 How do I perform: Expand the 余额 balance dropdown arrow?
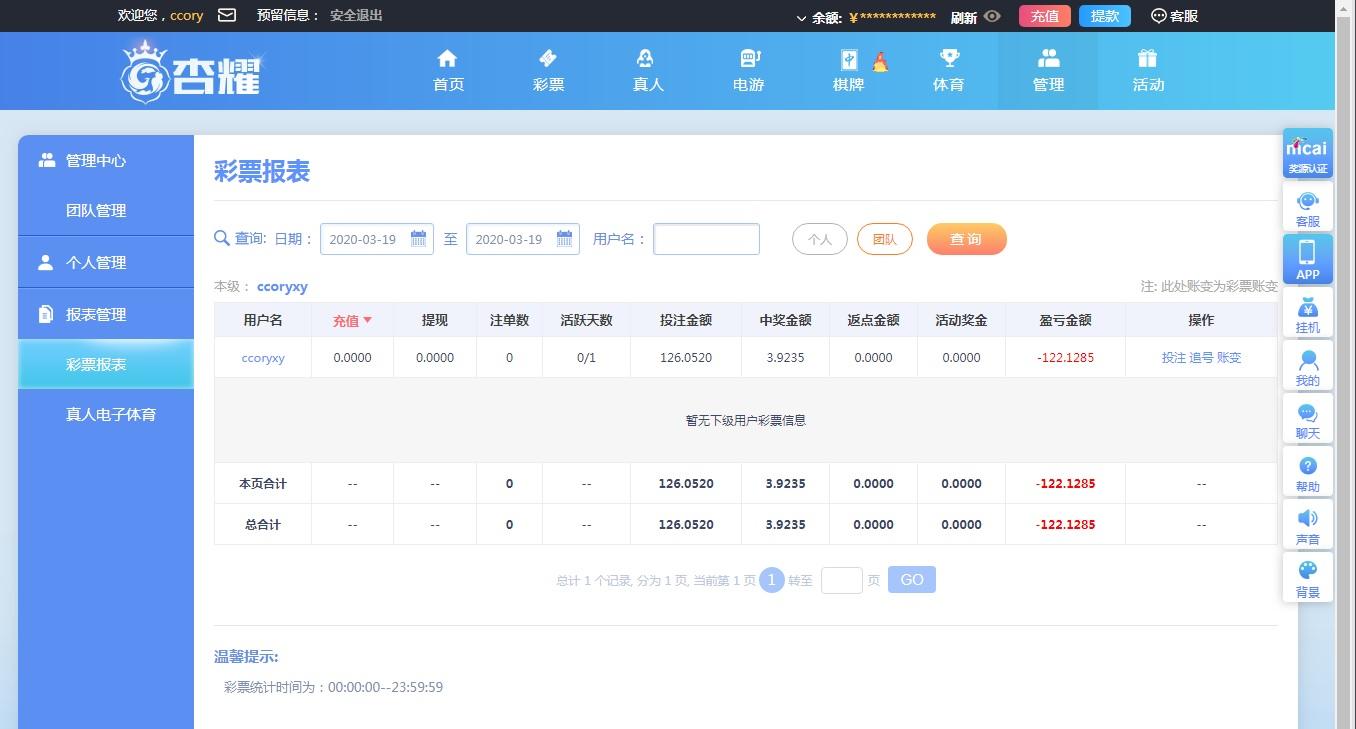801,18
